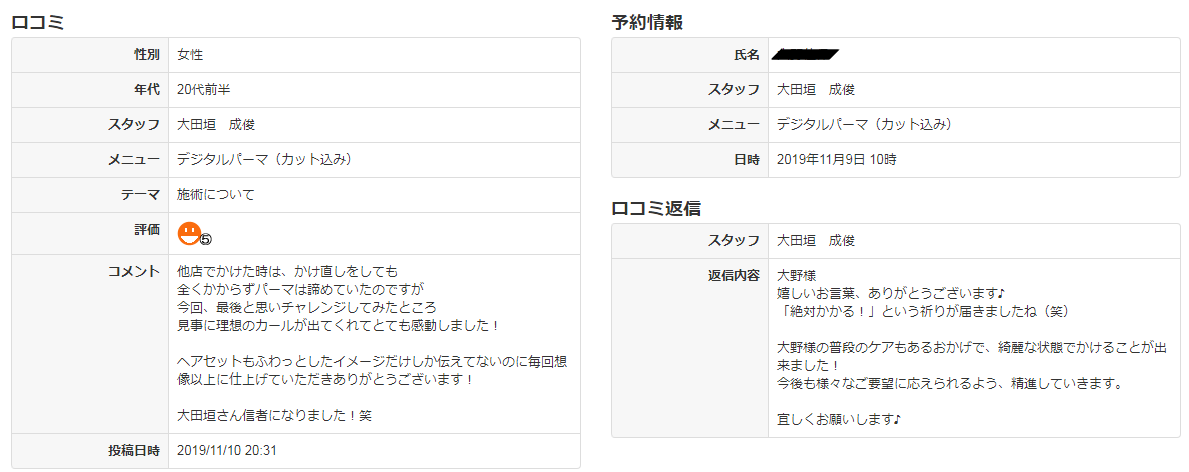
Task: Click デジタルパーマ menu in 予約情報 section
Action: 863,125
